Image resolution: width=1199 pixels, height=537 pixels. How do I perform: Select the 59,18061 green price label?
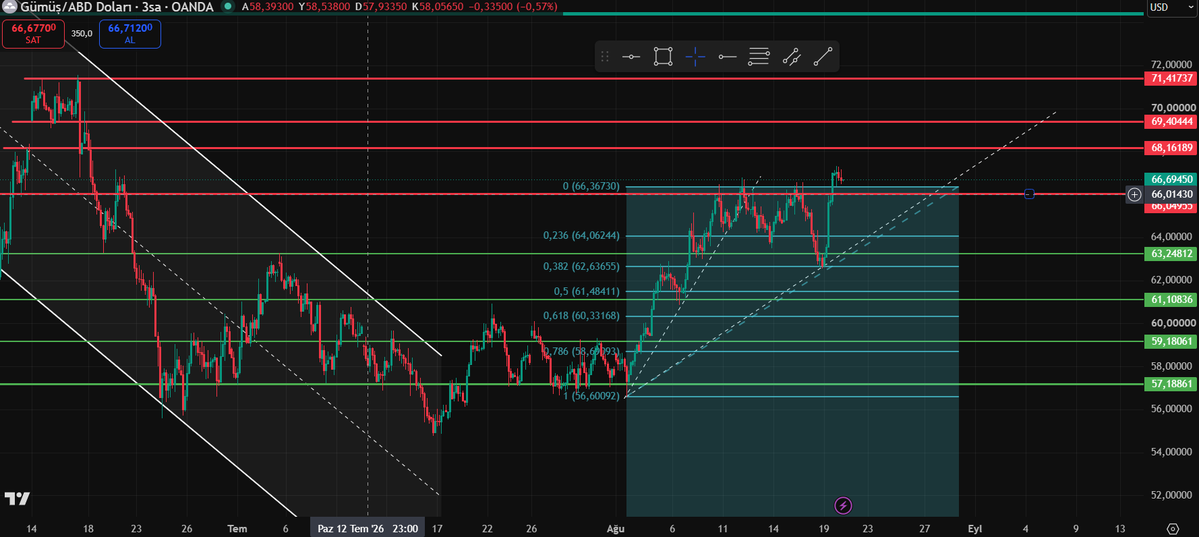coord(1171,341)
